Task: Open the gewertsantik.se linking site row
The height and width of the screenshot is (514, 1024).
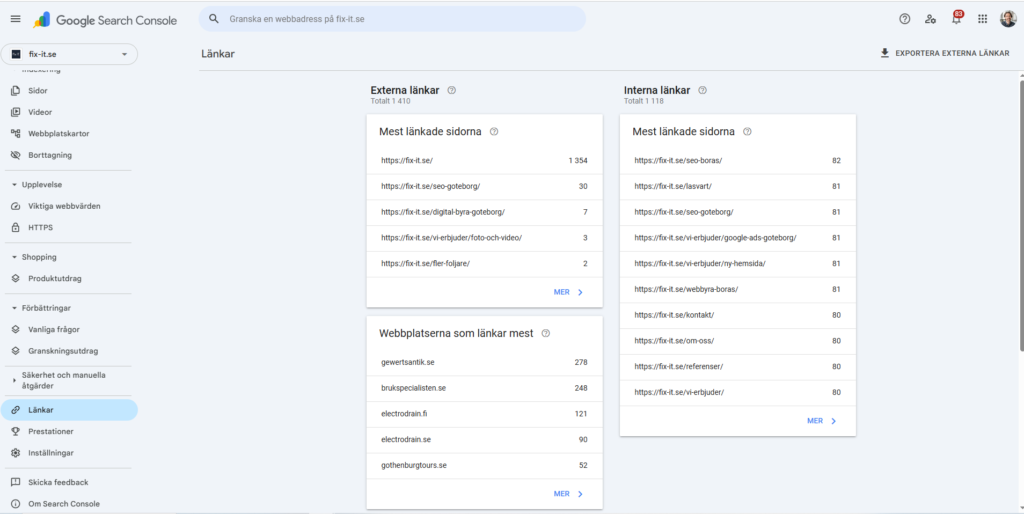Action: 484,362
